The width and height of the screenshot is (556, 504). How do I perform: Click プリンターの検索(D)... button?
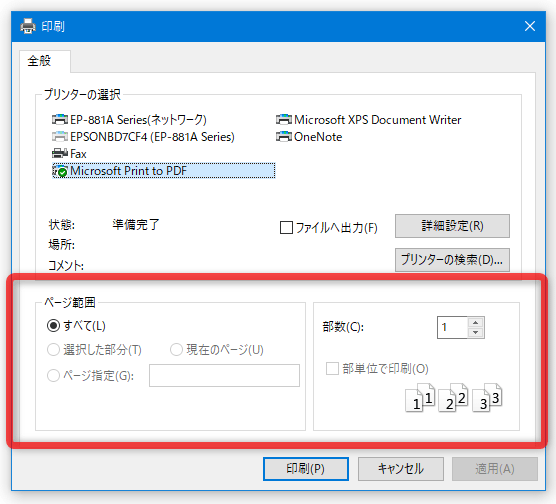pyautogui.click(x=452, y=260)
